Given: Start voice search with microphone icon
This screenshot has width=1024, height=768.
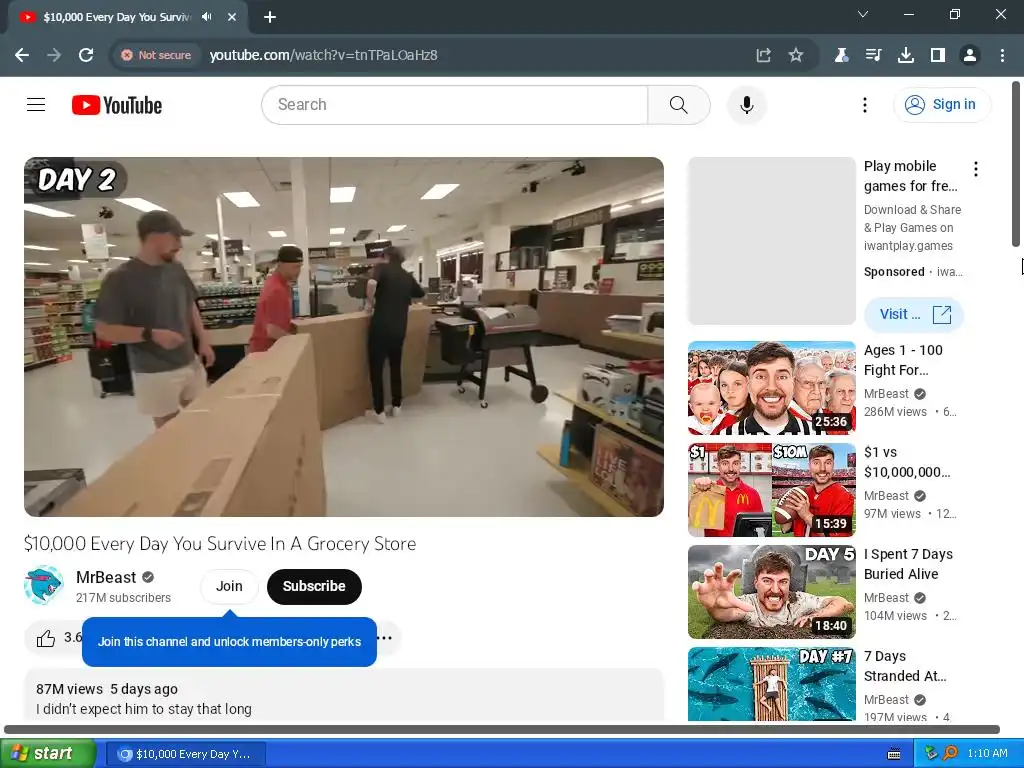Looking at the screenshot, I should 746,104.
